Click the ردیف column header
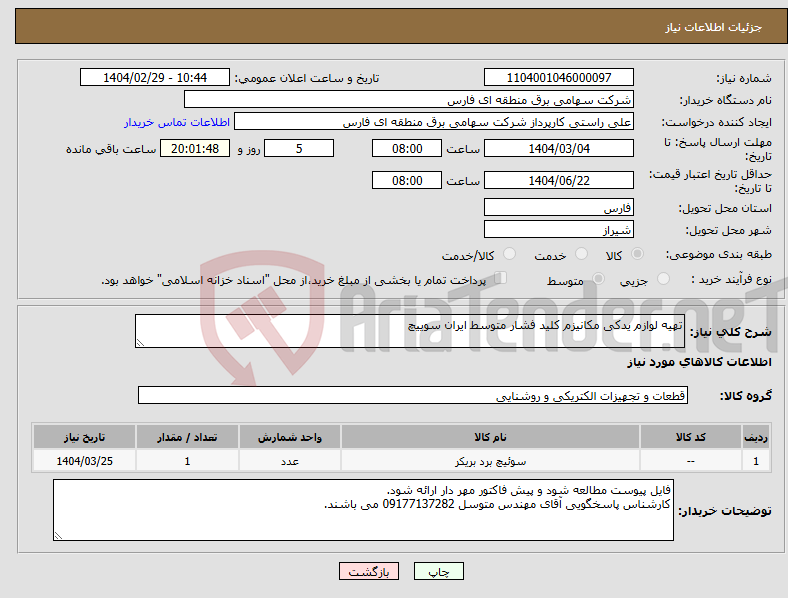The image size is (788, 598). 756,437
